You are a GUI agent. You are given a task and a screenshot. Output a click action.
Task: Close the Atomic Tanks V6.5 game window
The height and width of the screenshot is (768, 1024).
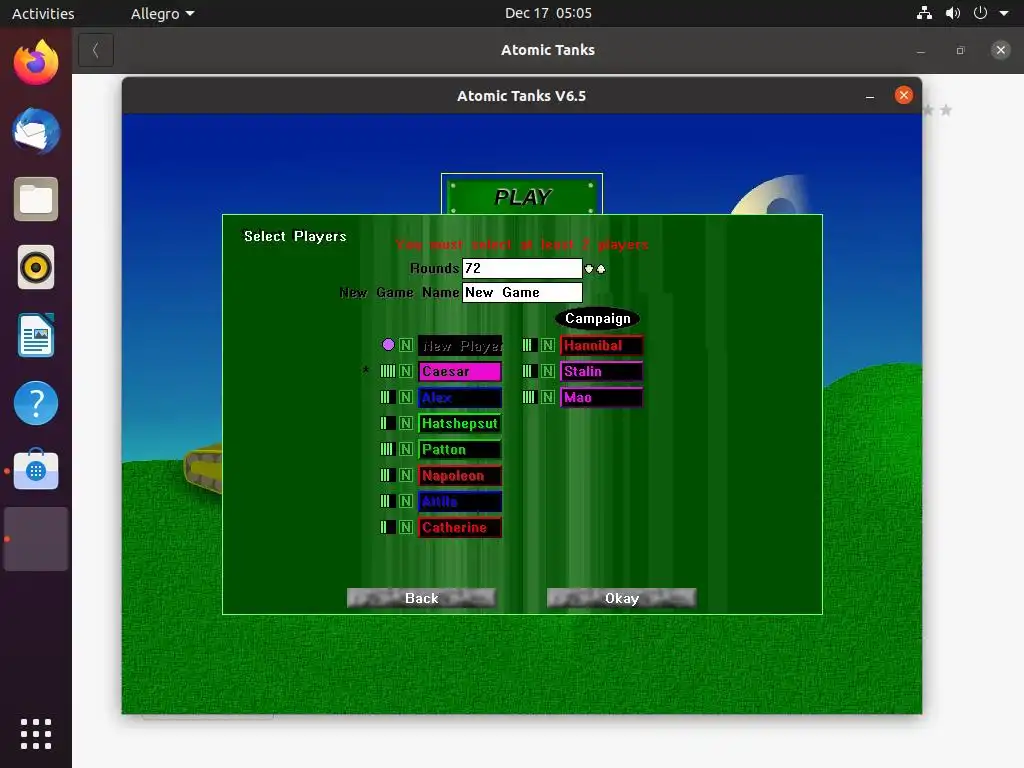[x=904, y=95]
